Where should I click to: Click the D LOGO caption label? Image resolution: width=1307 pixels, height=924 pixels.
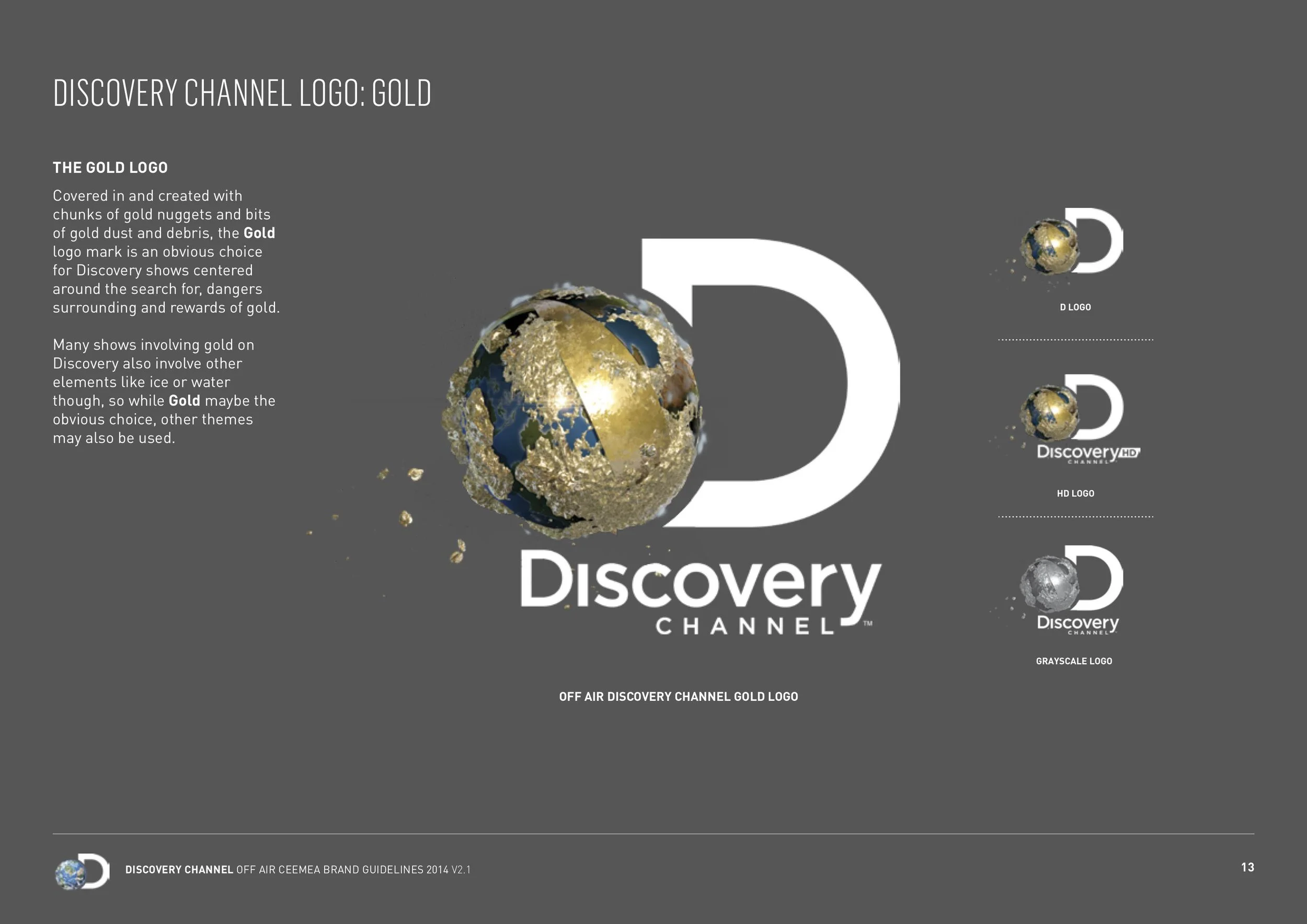coord(1075,307)
